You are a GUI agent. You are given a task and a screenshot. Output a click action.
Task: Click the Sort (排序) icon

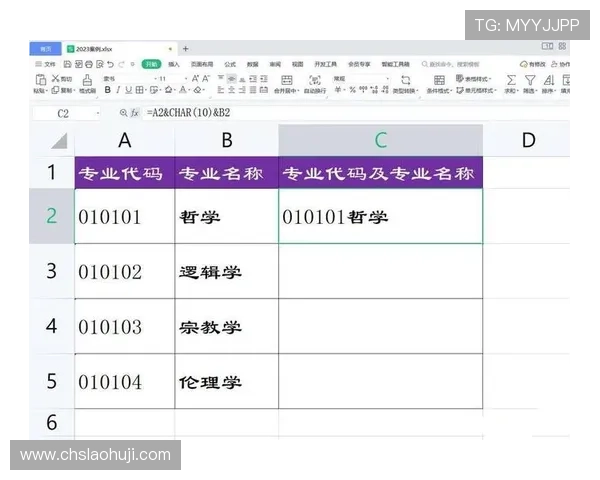pos(549,80)
